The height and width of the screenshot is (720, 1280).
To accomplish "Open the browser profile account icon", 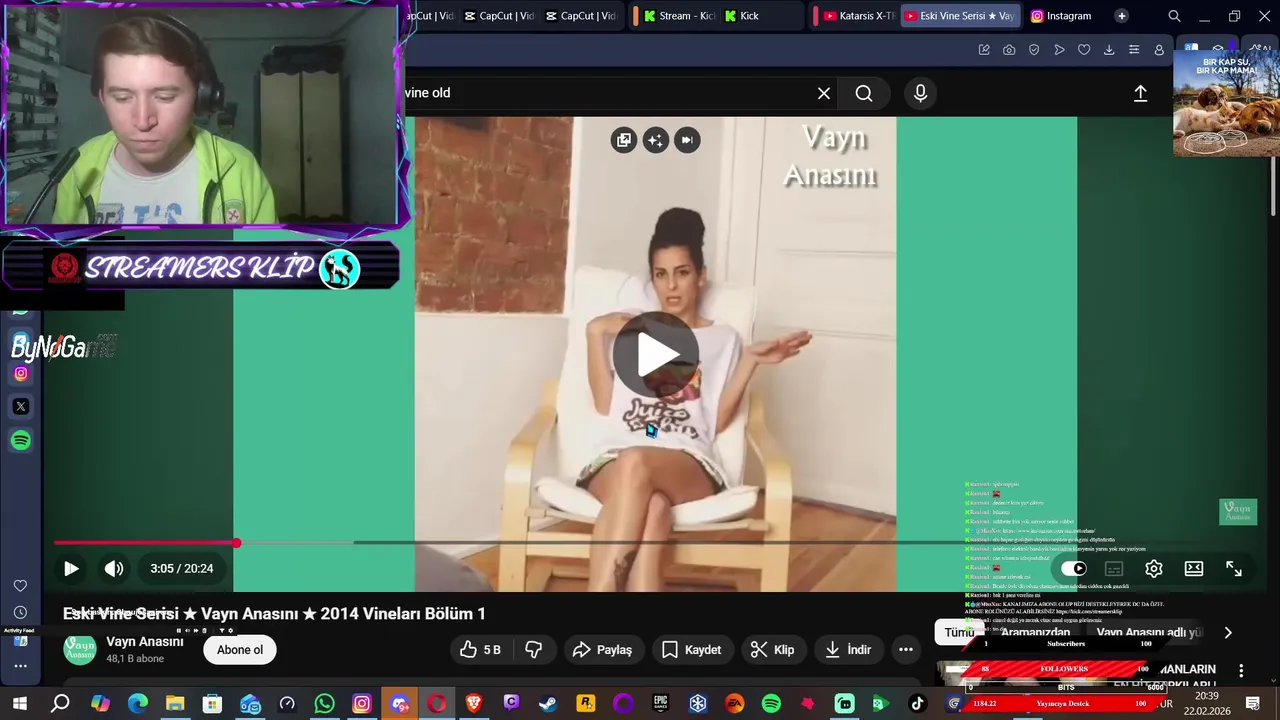I will pos(1159,50).
